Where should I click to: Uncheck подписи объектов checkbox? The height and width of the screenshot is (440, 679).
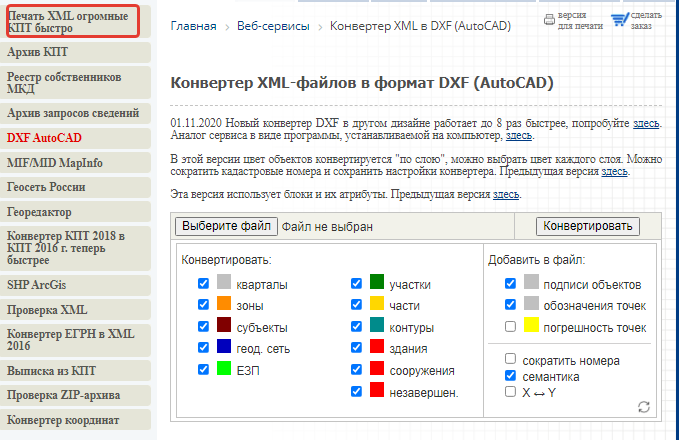510,283
